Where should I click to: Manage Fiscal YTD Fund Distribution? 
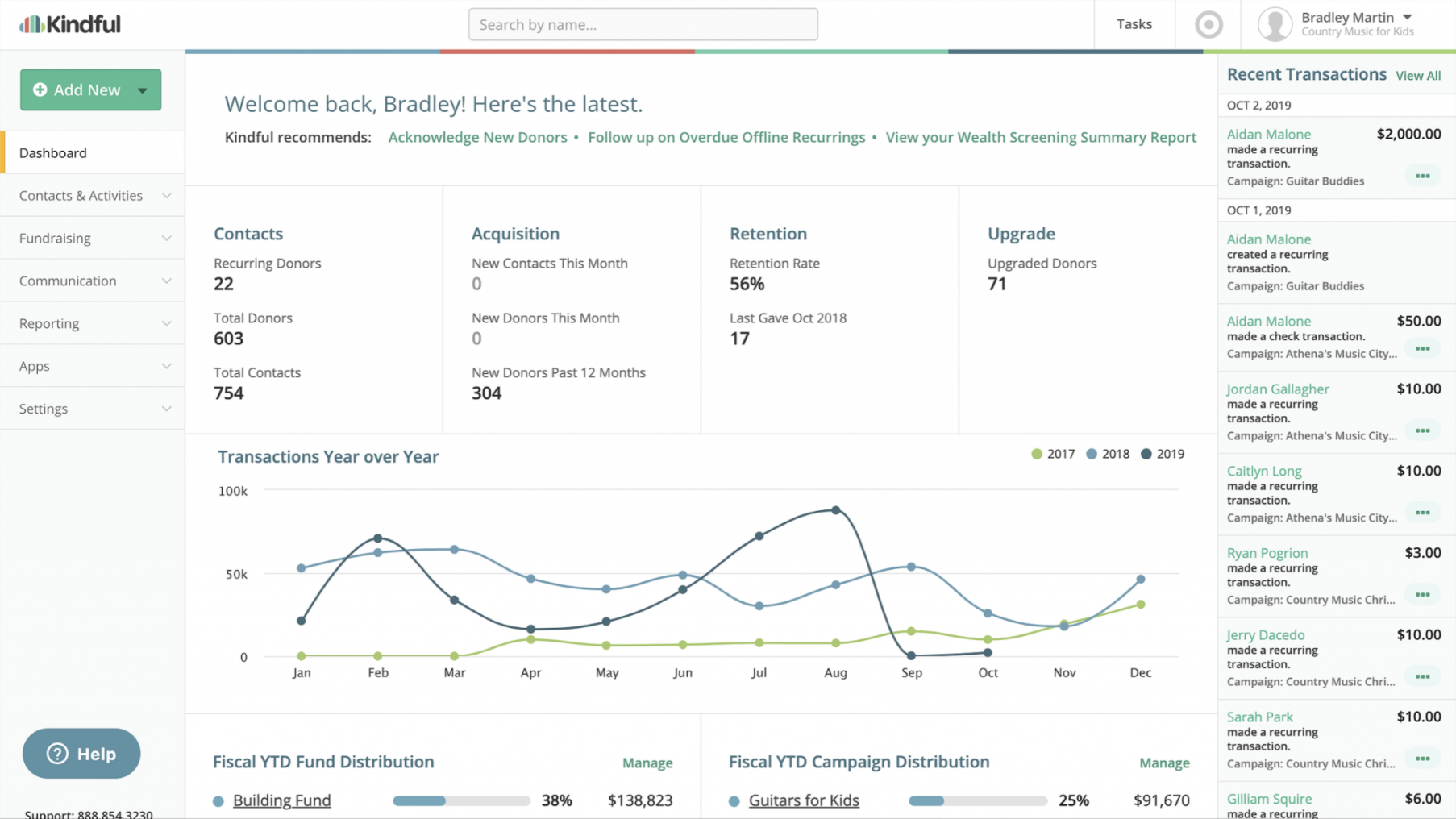[647, 763]
